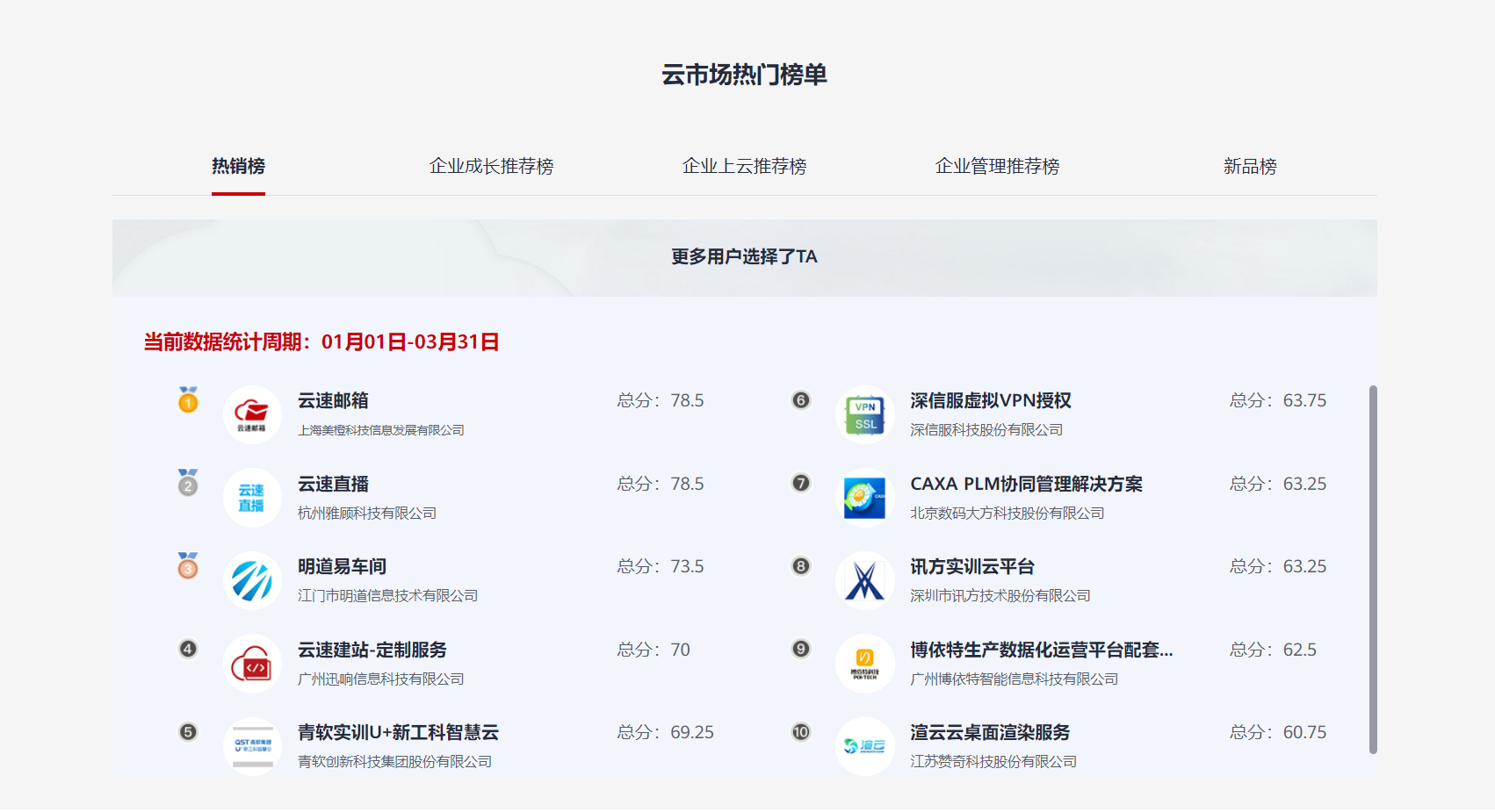
Task: Switch to the 企业成长推荐榜 tab
Action: (491, 166)
